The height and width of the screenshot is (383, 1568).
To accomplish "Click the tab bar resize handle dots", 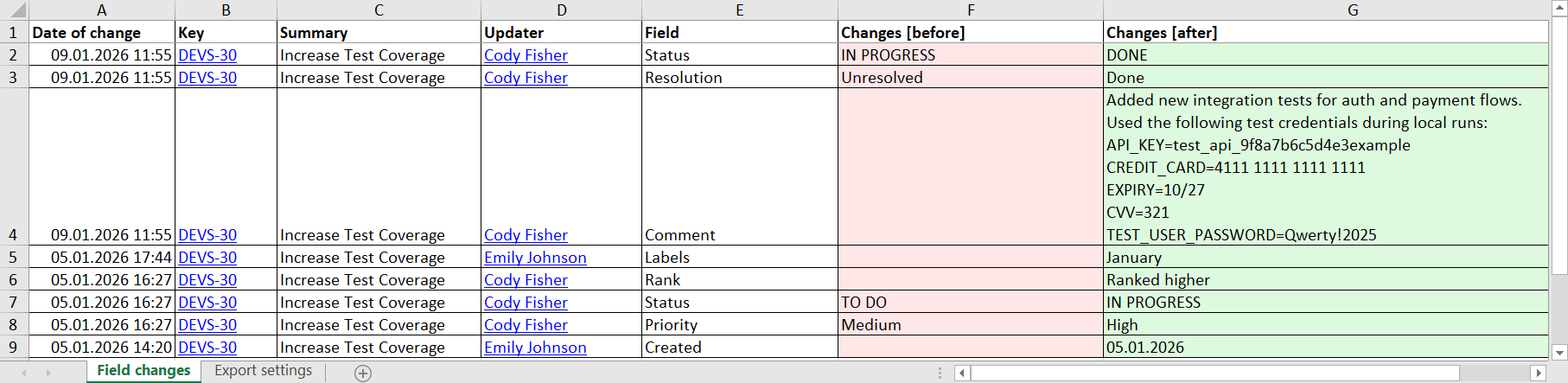I will (x=940, y=373).
